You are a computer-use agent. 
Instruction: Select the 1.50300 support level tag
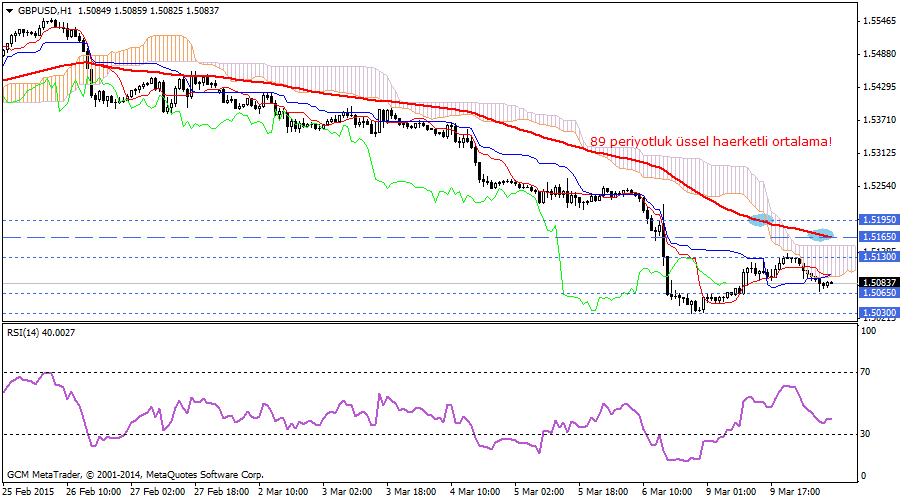[879, 313]
